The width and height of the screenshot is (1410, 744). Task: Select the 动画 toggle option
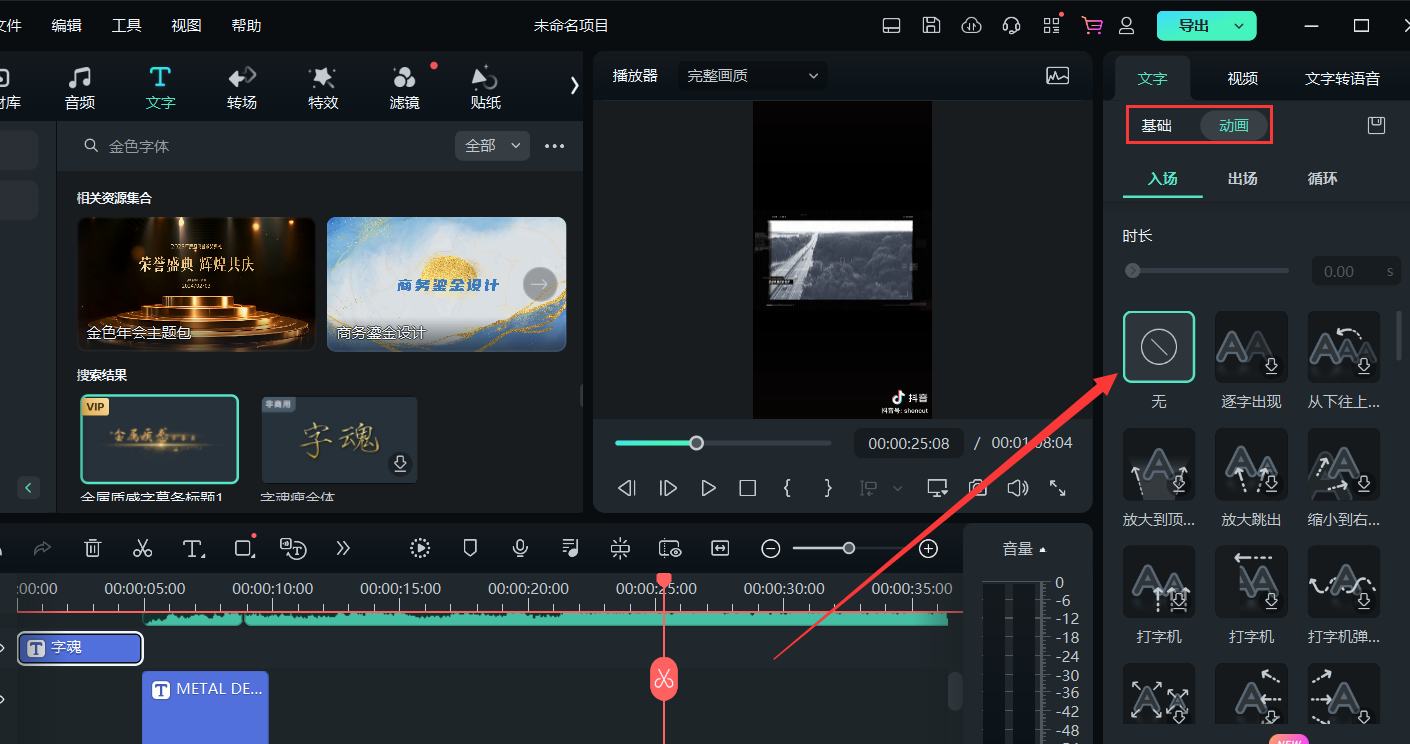click(1234, 126)
